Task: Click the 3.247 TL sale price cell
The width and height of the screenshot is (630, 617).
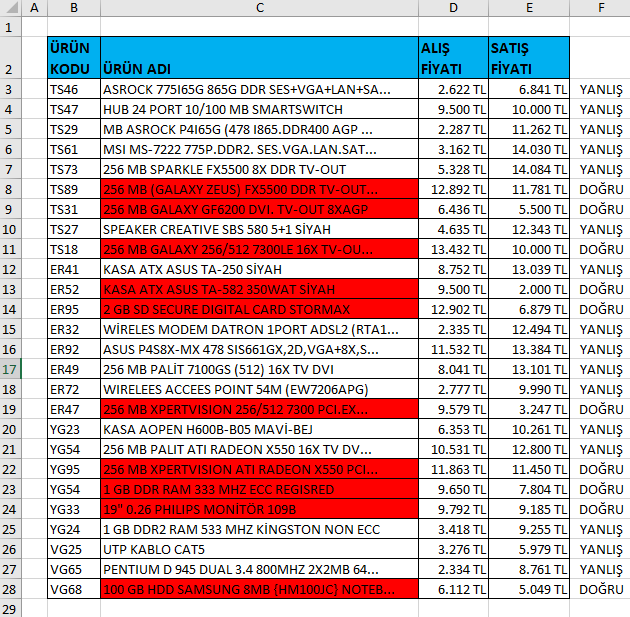Action: pyautogui.click(x=529, y=409)
